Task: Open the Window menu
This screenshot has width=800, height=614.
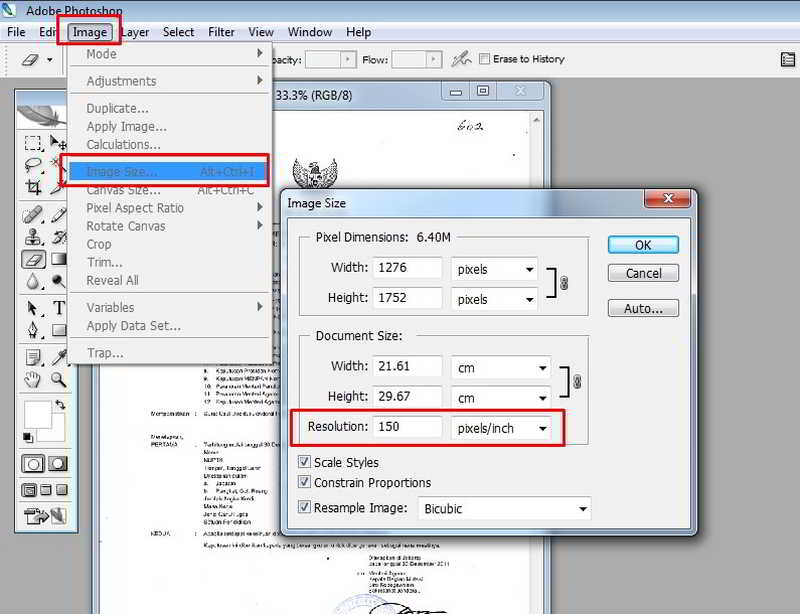Action: (x=310, y=32)
